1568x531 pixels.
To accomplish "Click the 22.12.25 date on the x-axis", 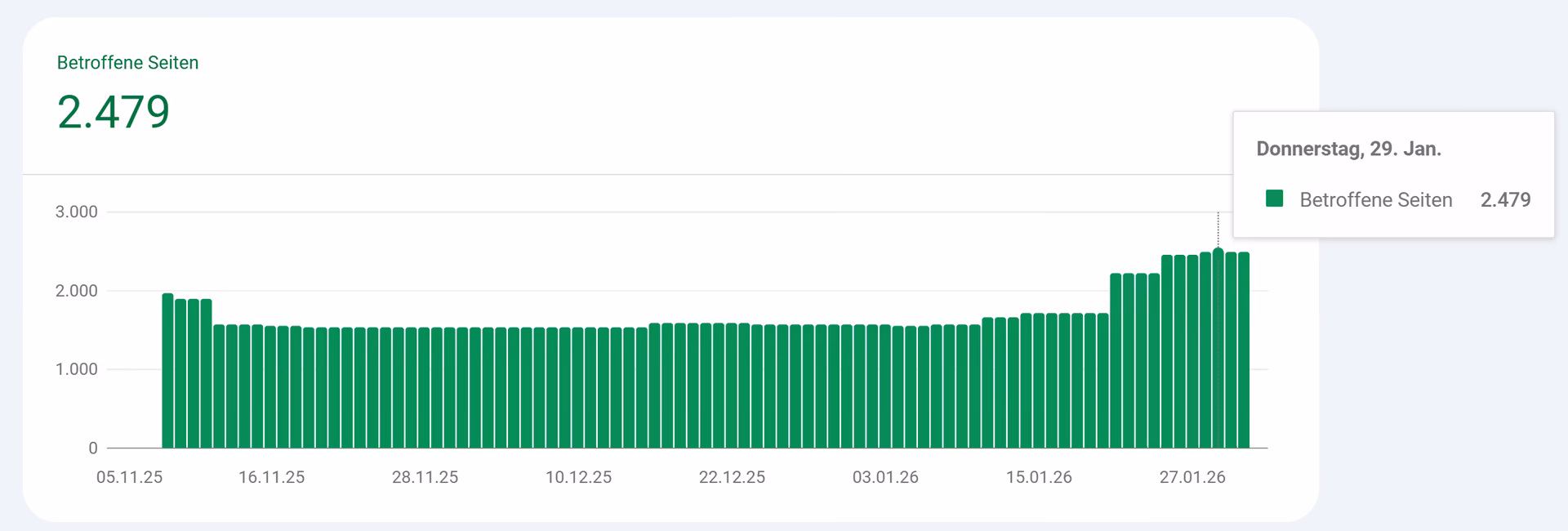I will [732, 477].
